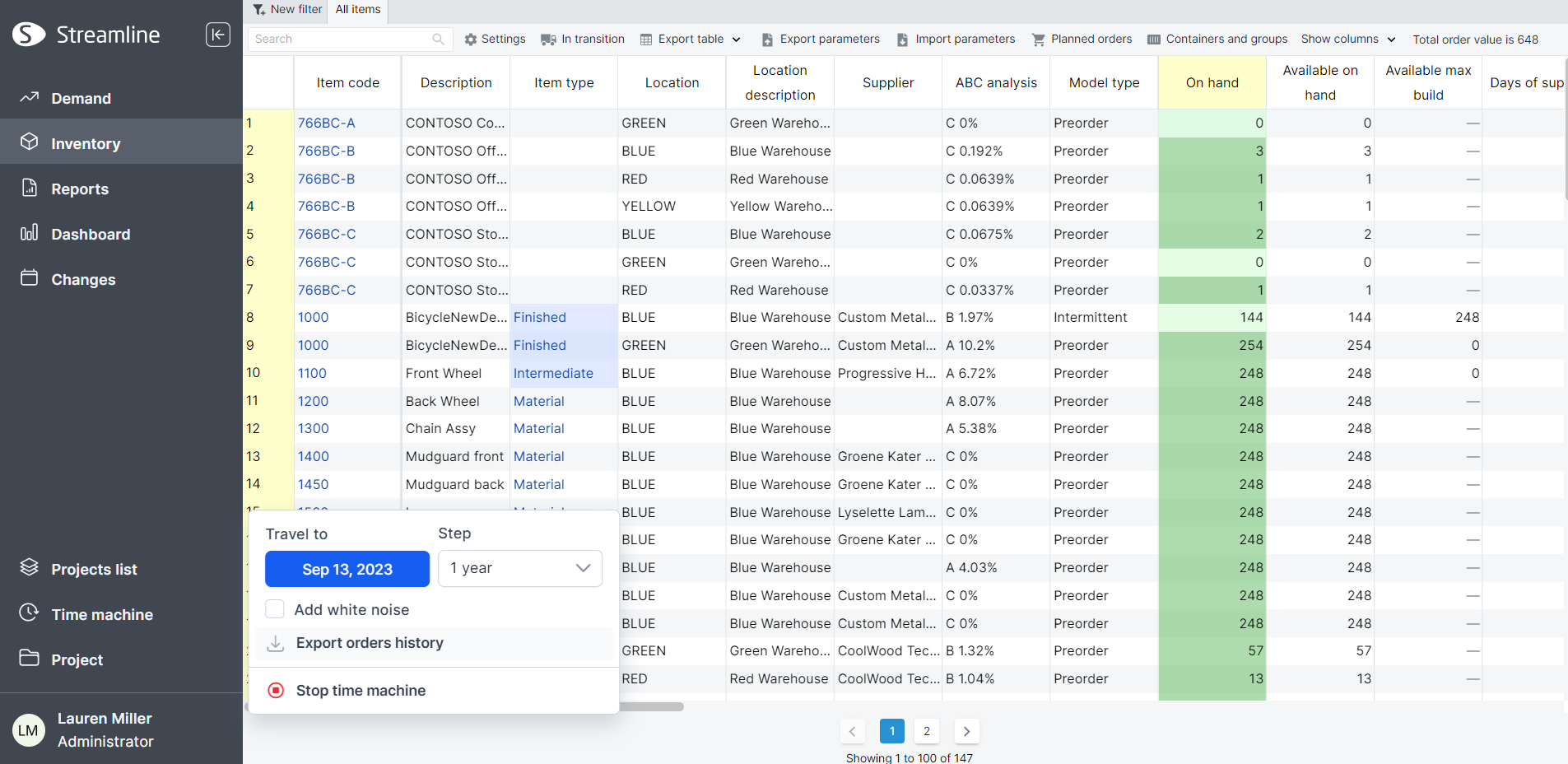The width and height of the screenshot is (1568, 764).
Task: Open the Step 1 year dropdown
Action: [x=520, y=568]
